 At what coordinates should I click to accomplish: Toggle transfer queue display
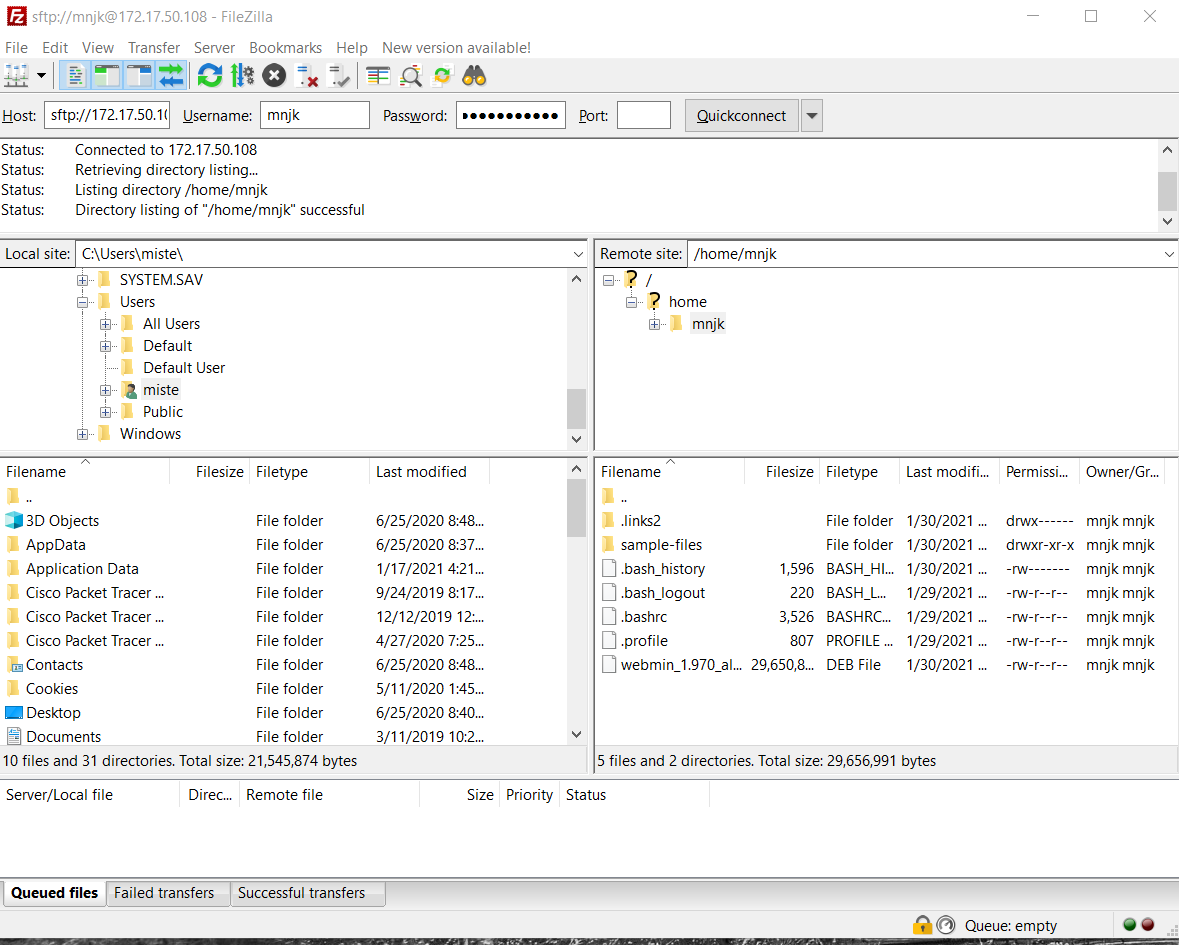tap(171, 75)
